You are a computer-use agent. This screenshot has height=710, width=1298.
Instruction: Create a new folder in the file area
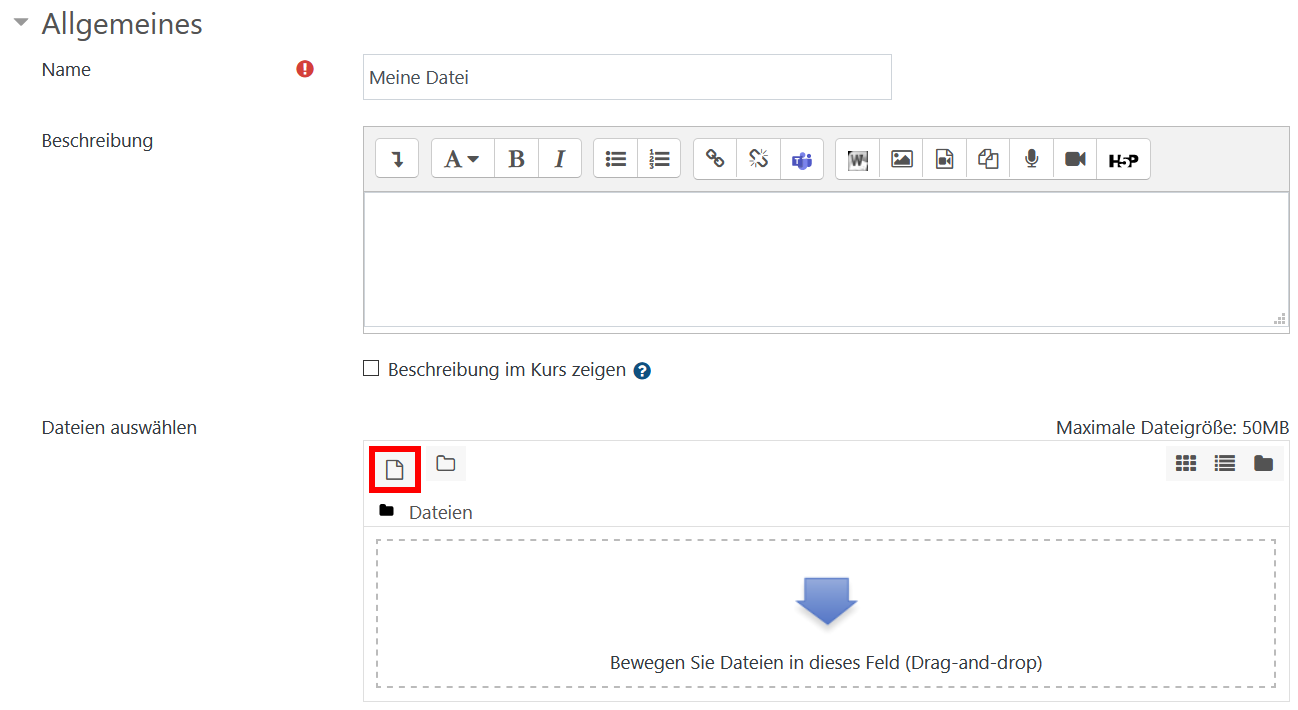tap(446, 463)
